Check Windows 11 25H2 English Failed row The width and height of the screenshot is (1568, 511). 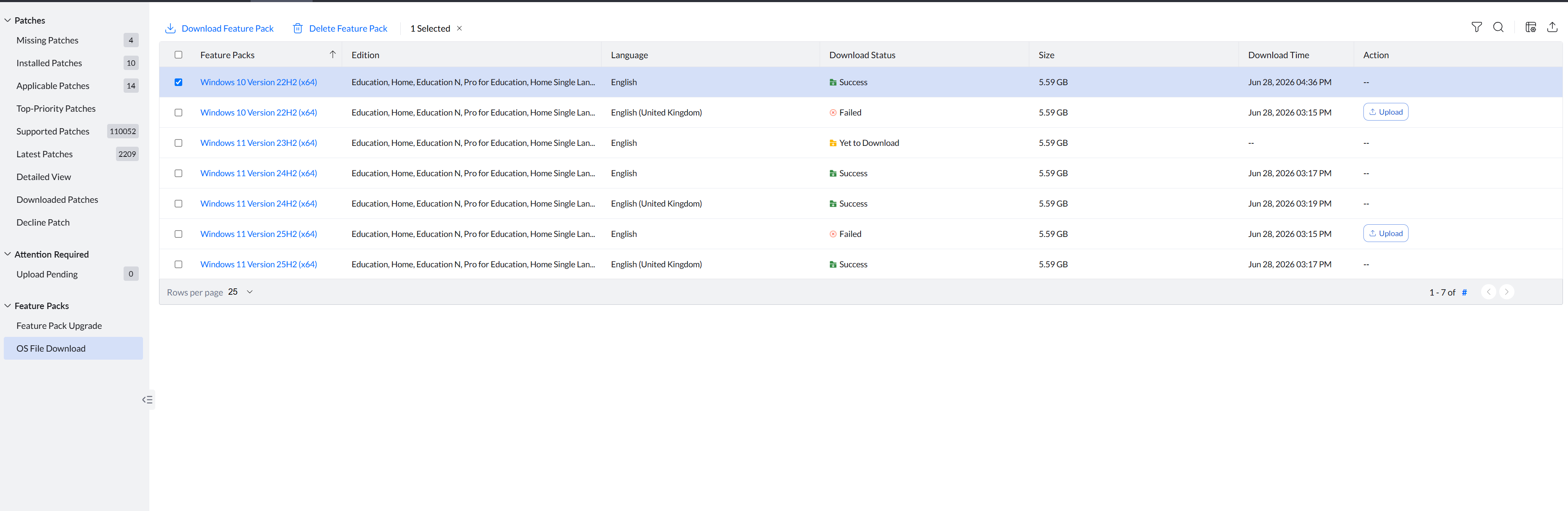pyautogui.click(x=178, y=234)
